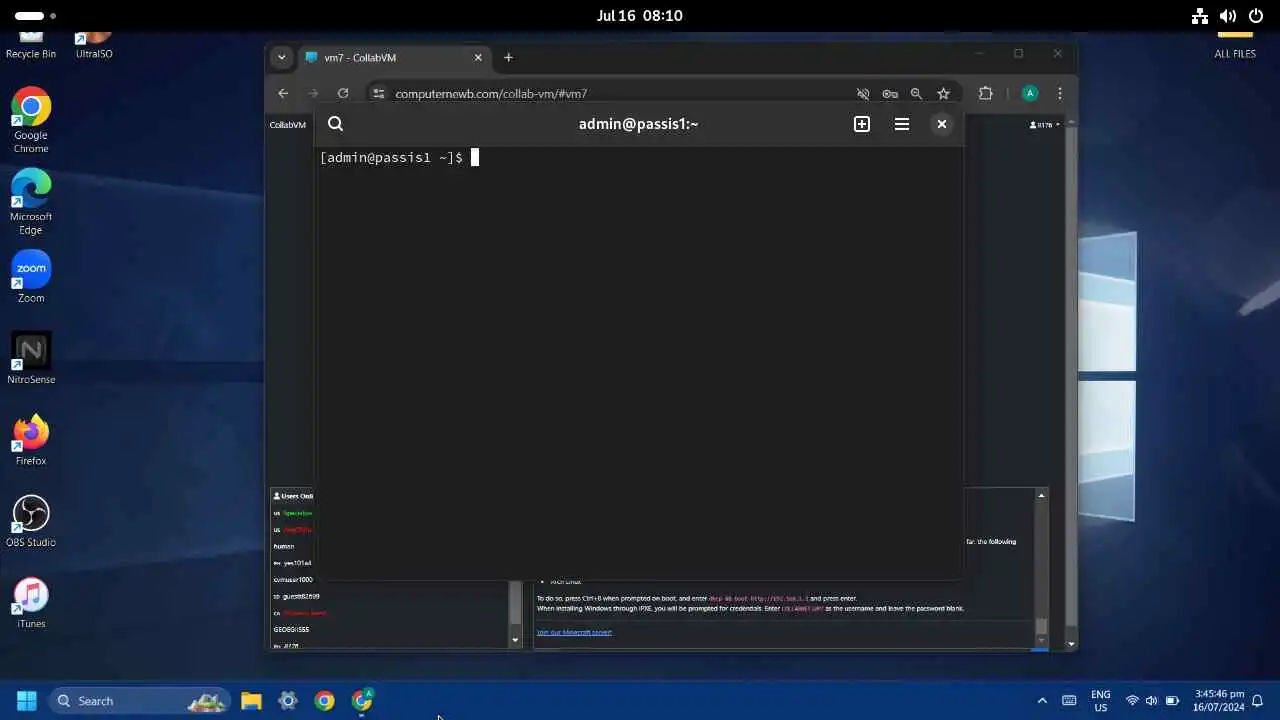Open Chrome from the taskbar
Image resolution: width=1280 pixels, height=720 pixels.
click(324, 701)
